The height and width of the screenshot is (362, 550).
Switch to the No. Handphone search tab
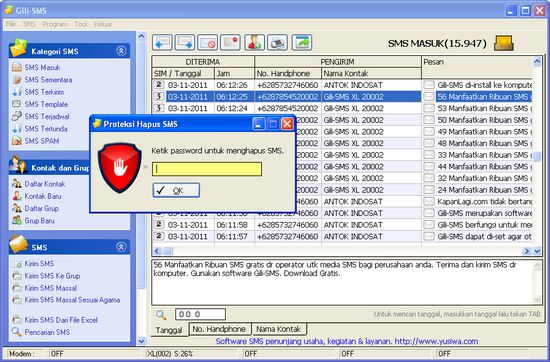tap(219, 329)
